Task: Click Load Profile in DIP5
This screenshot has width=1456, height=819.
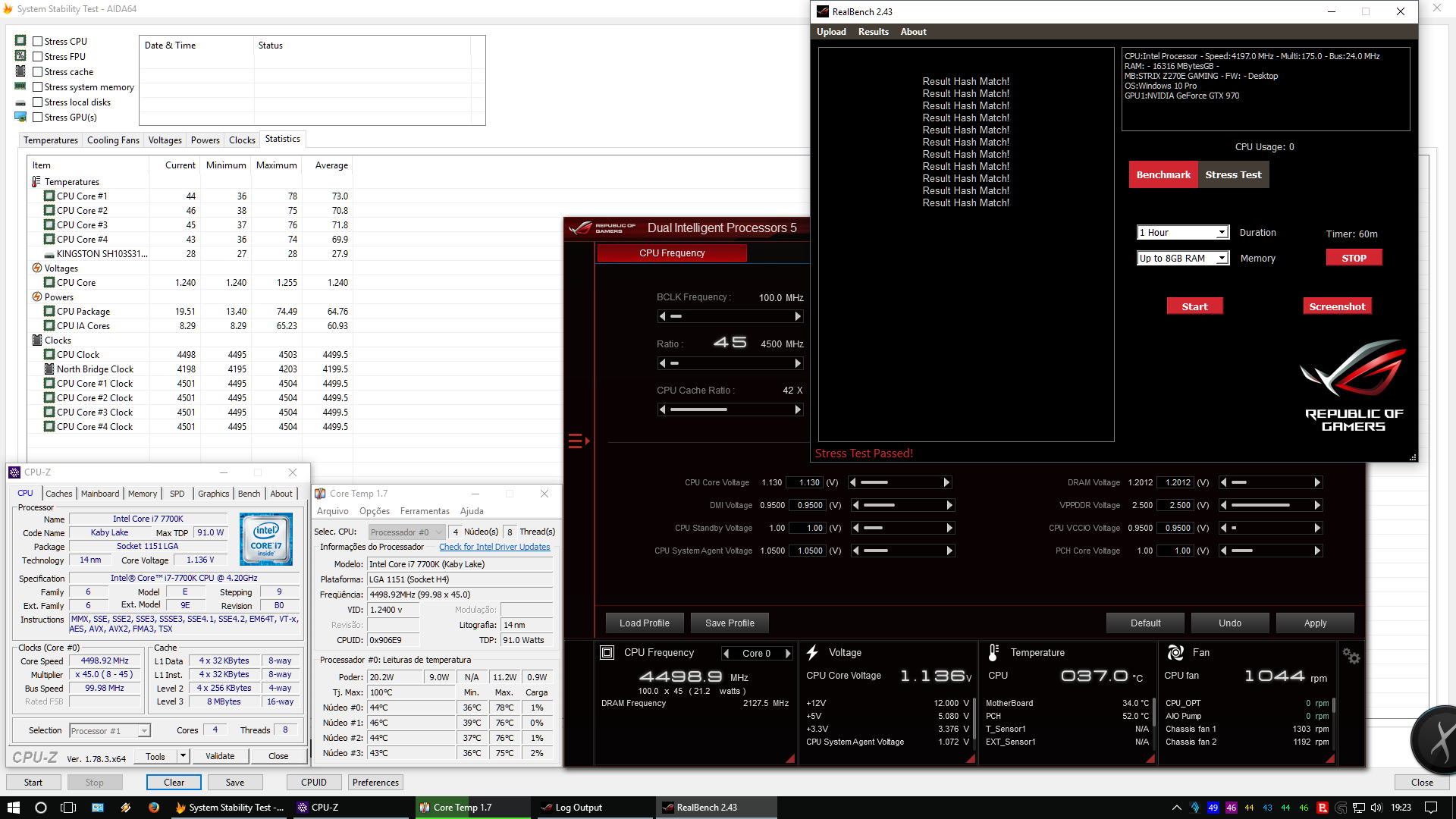Action: (645, 623)
